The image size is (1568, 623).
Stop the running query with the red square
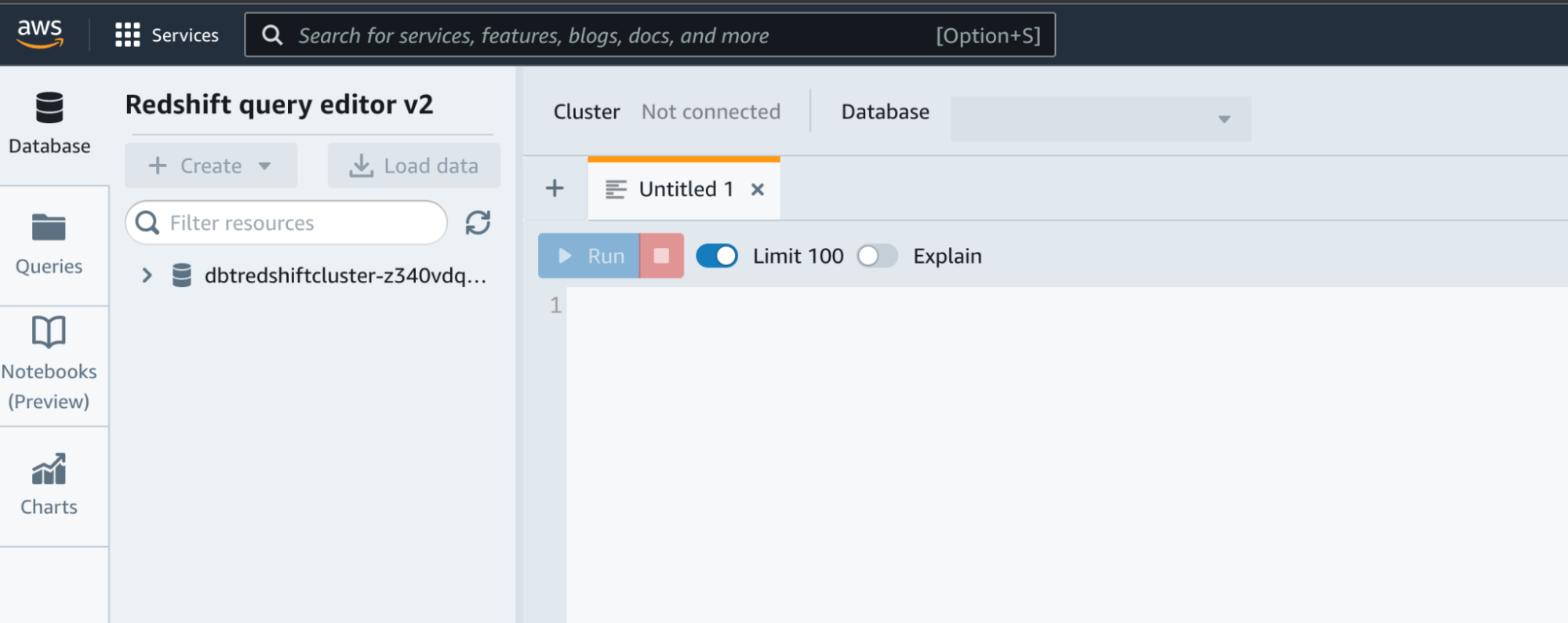(661, 256)
